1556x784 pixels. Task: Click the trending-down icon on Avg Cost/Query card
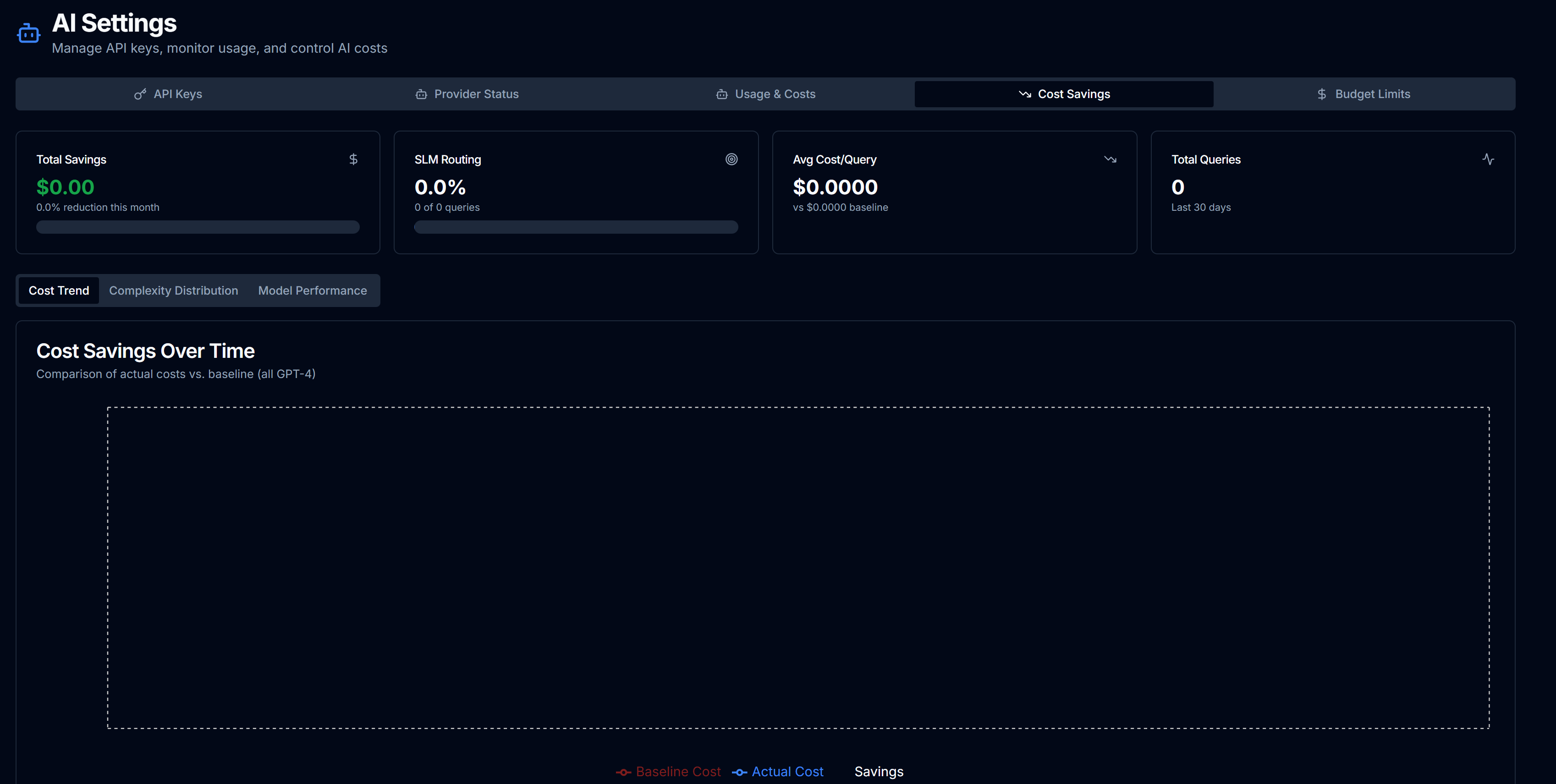[1110, 159]
